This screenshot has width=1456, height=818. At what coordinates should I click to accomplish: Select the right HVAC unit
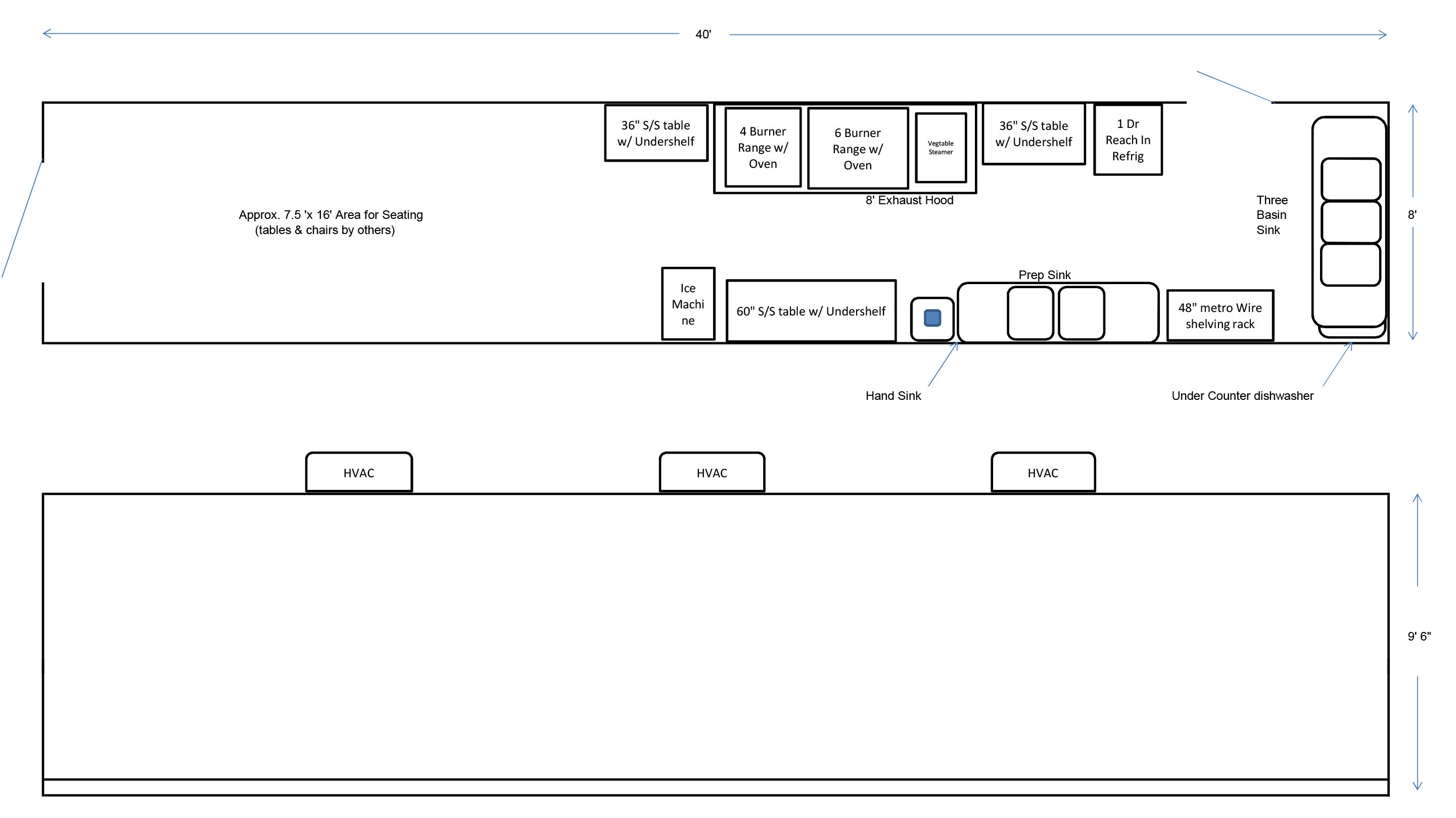coord(1043,473)
